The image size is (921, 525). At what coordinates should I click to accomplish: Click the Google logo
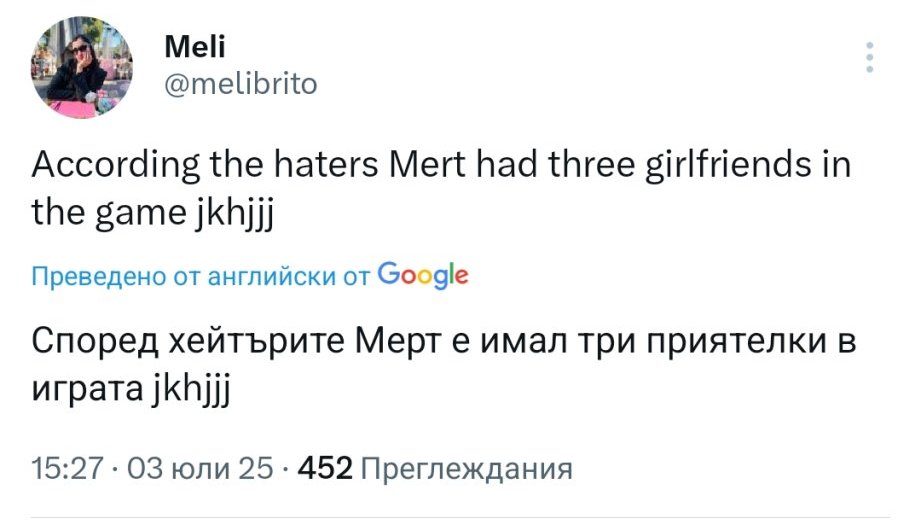click(x=424, y=275)
